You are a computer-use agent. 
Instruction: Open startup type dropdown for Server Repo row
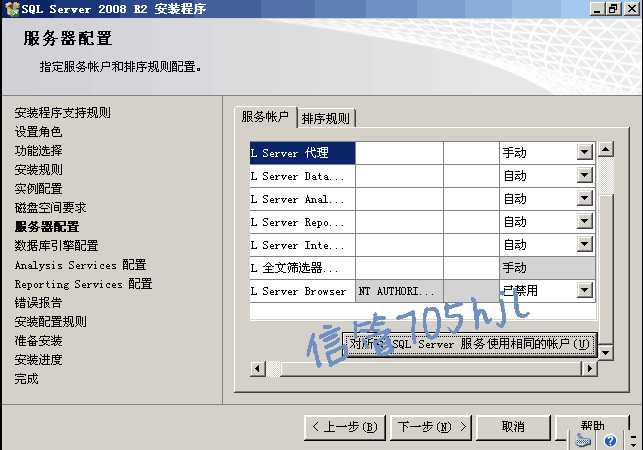pyautogui.click(x=584, y=222)
